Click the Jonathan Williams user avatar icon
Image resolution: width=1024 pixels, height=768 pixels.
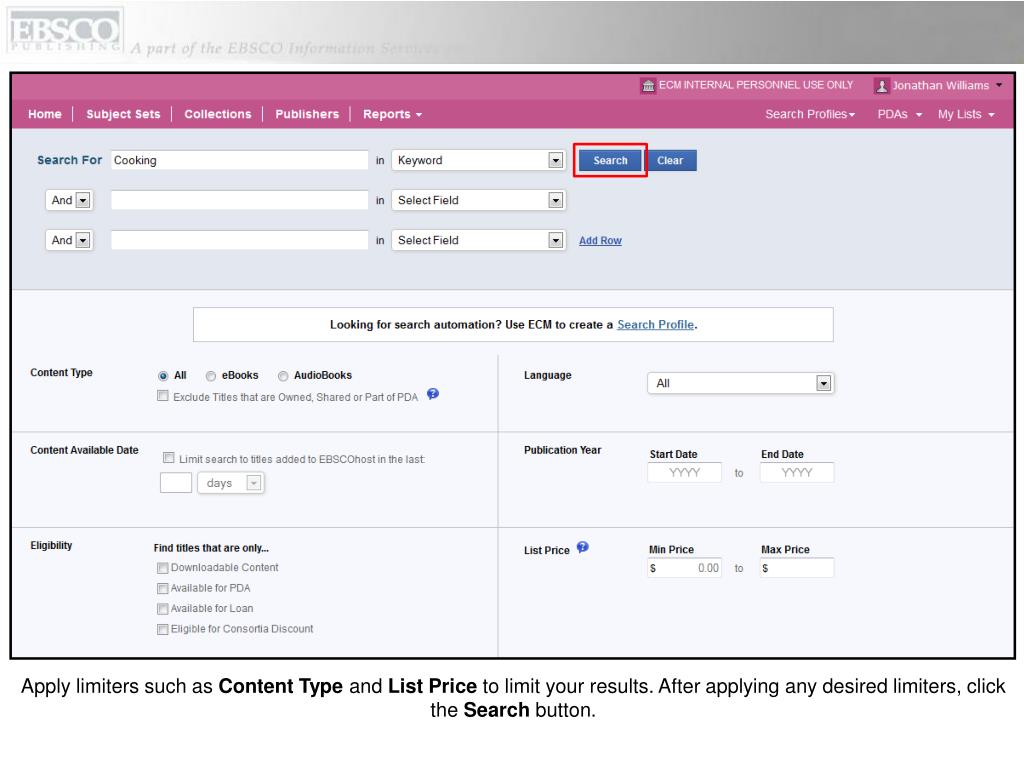tap(882, 86)
